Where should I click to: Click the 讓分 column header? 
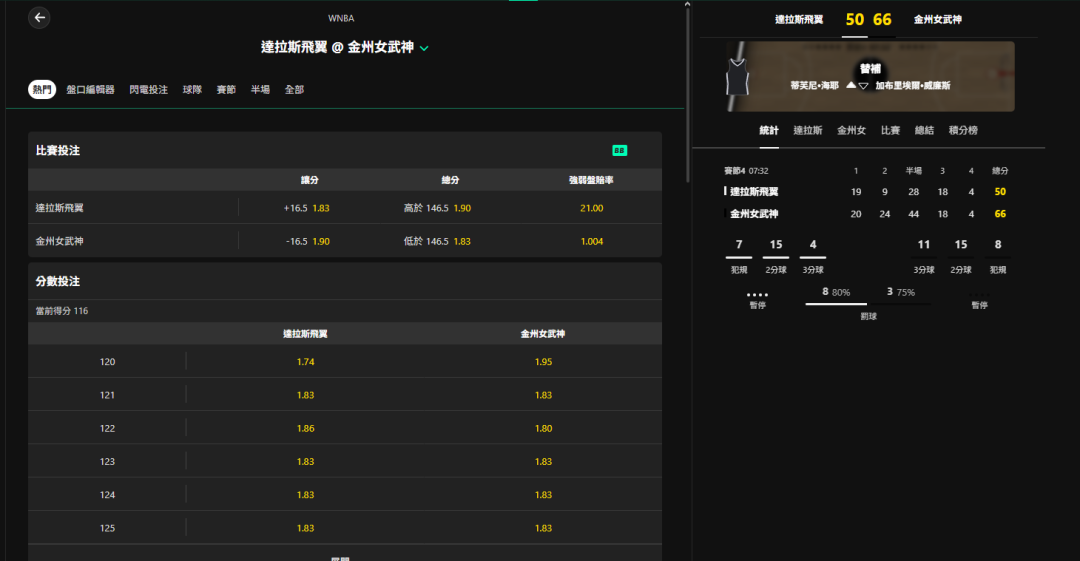[310, 180]
